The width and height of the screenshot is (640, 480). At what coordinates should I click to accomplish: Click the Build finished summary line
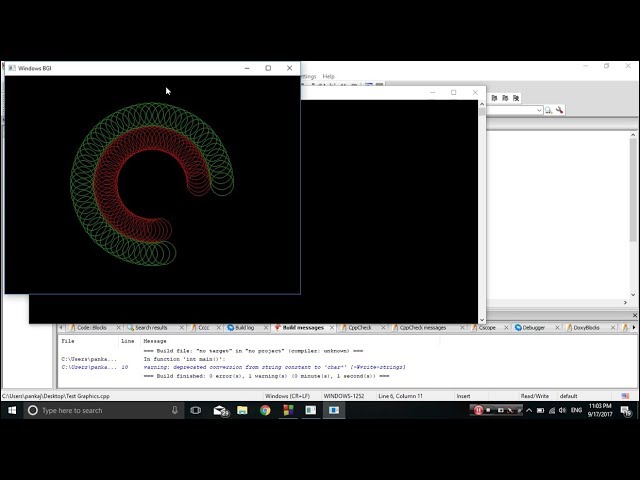pyautogui.click(x=266, y=376)
